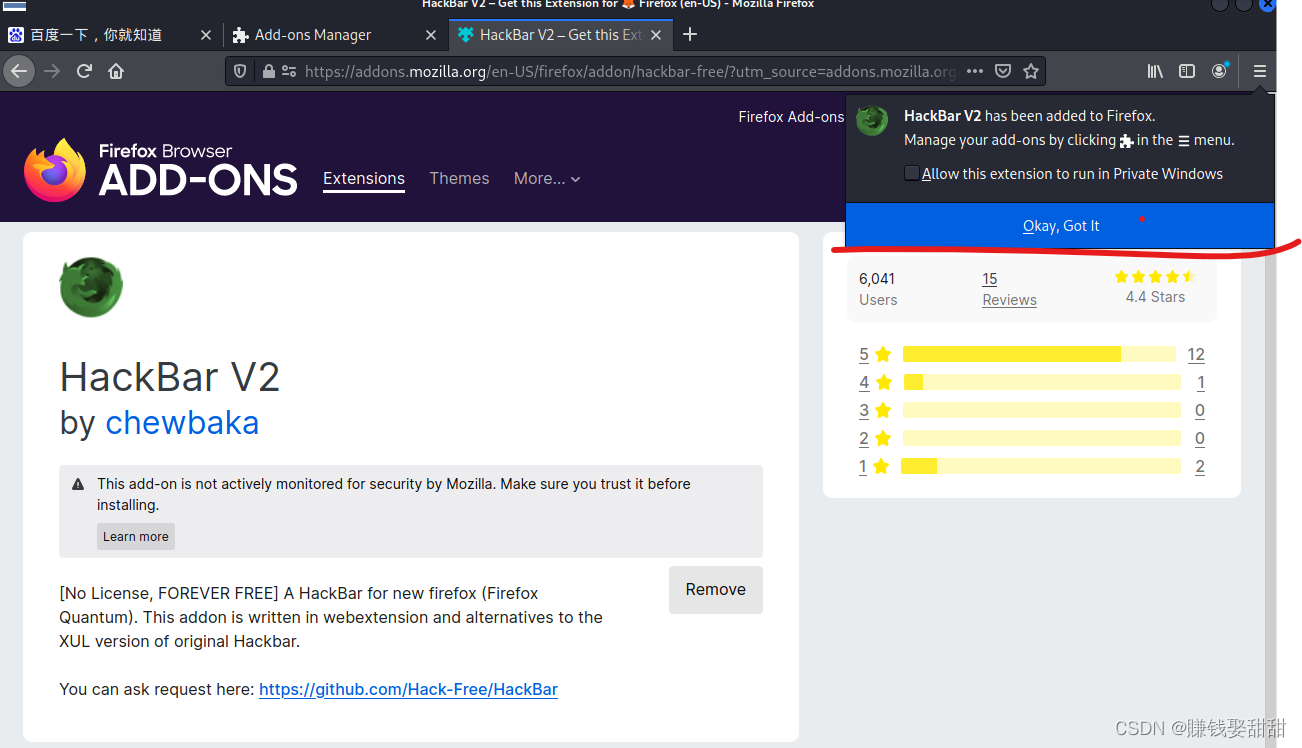Open the Firefox hamburger menu
The image size is (1302, 748).
click(1260, 71)
